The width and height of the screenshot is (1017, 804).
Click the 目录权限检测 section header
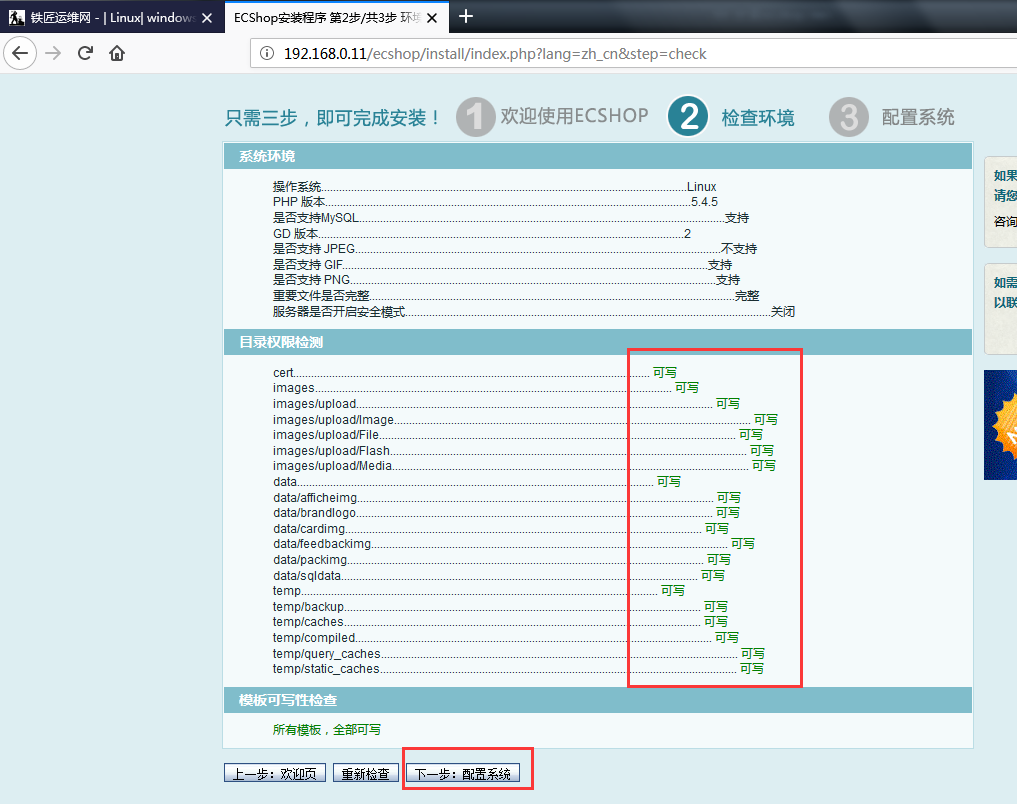tap(597, 342)
